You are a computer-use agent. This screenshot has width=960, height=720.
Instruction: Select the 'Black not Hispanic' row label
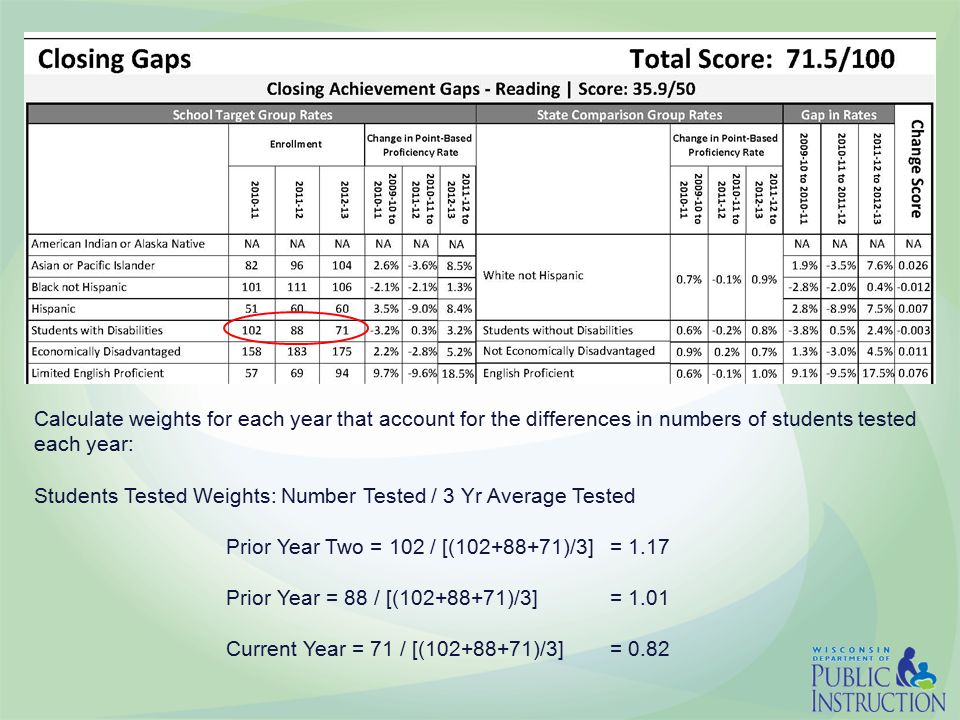[79, 287]
